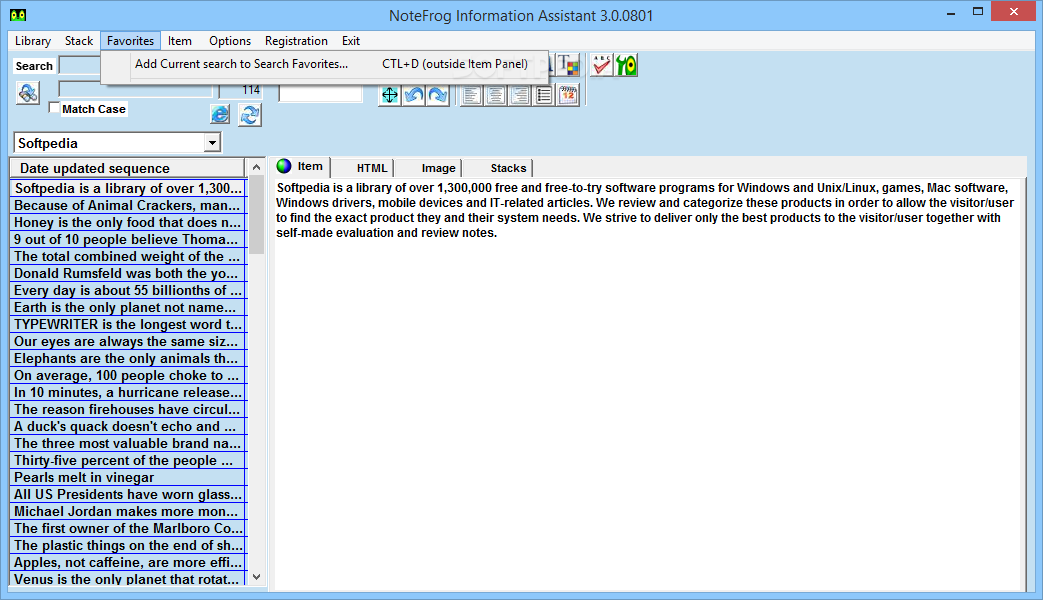The height and width of the screenshot is (600, 1043).
Task: Select note 'Thirty-five percent of the people ...'
Action: (128, 460)
